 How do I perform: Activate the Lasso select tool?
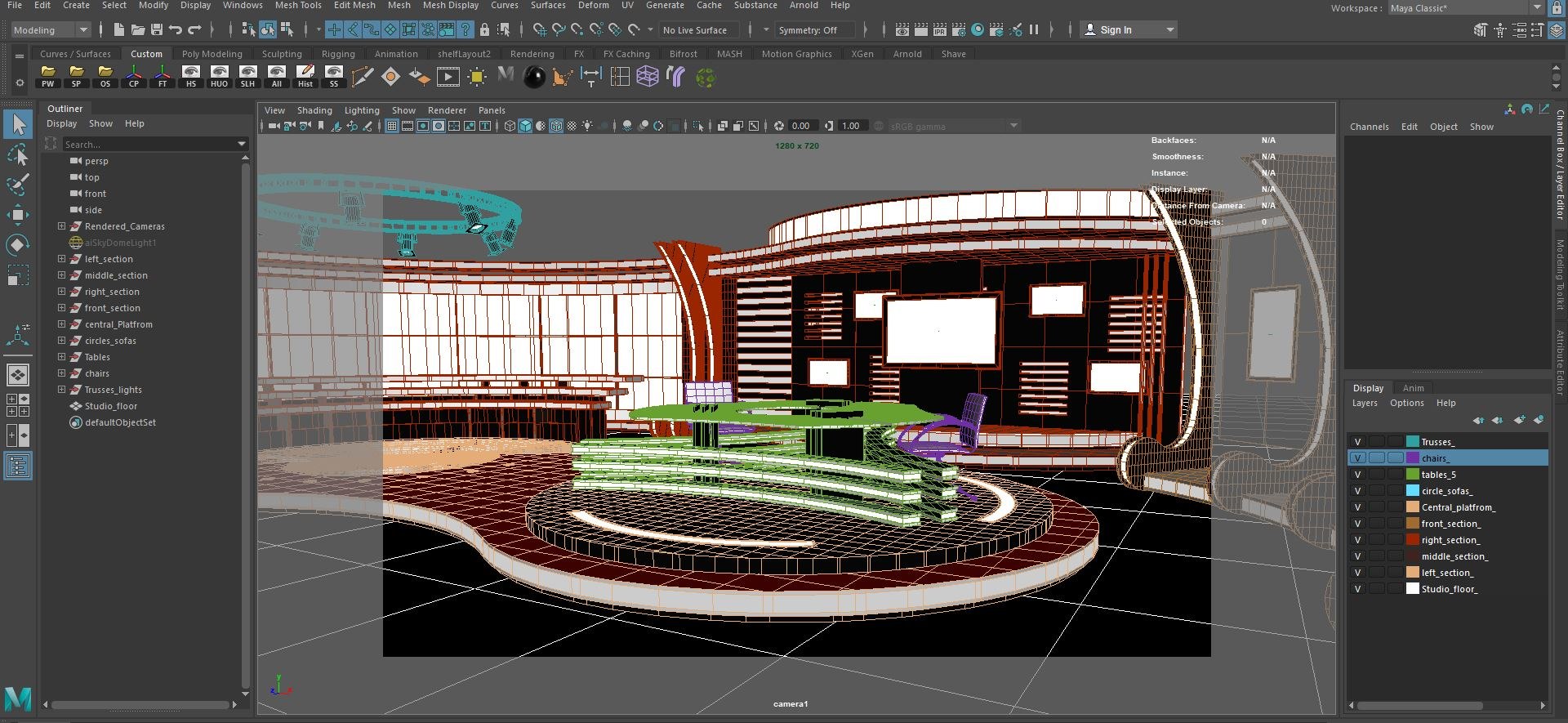[18, 154]
